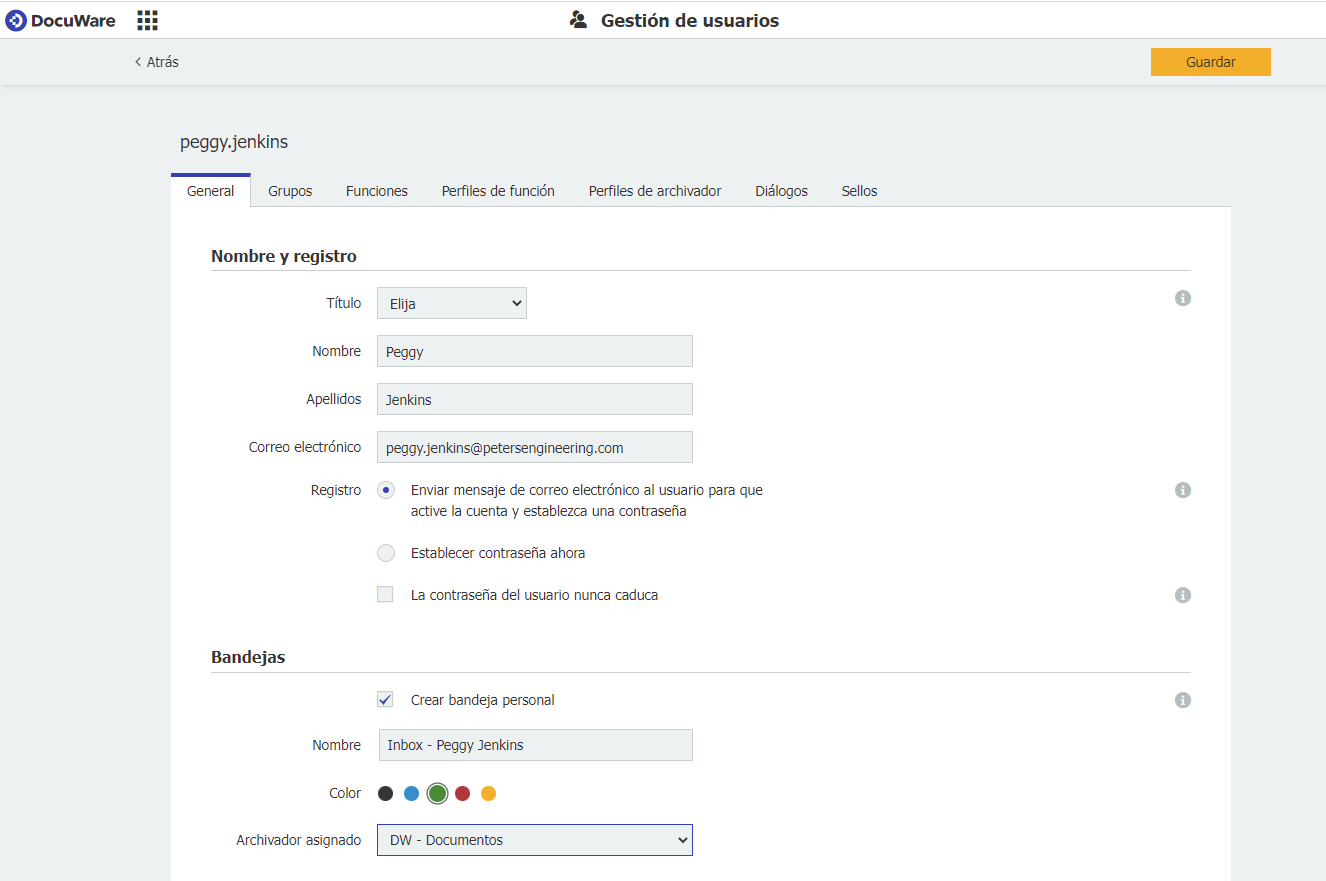Image resolution: width=1326 pixels, height=881 pixels.
Task: Click the info icon next to Título
Action: (1183, 298)
